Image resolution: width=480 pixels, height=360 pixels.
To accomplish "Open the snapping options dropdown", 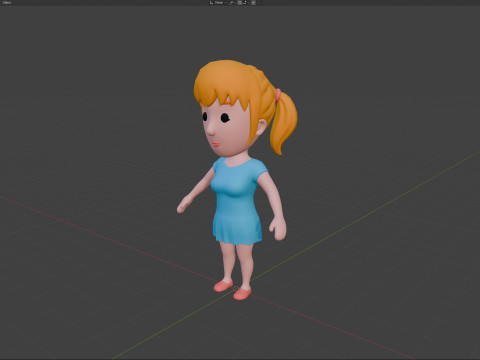I will 246,2.
